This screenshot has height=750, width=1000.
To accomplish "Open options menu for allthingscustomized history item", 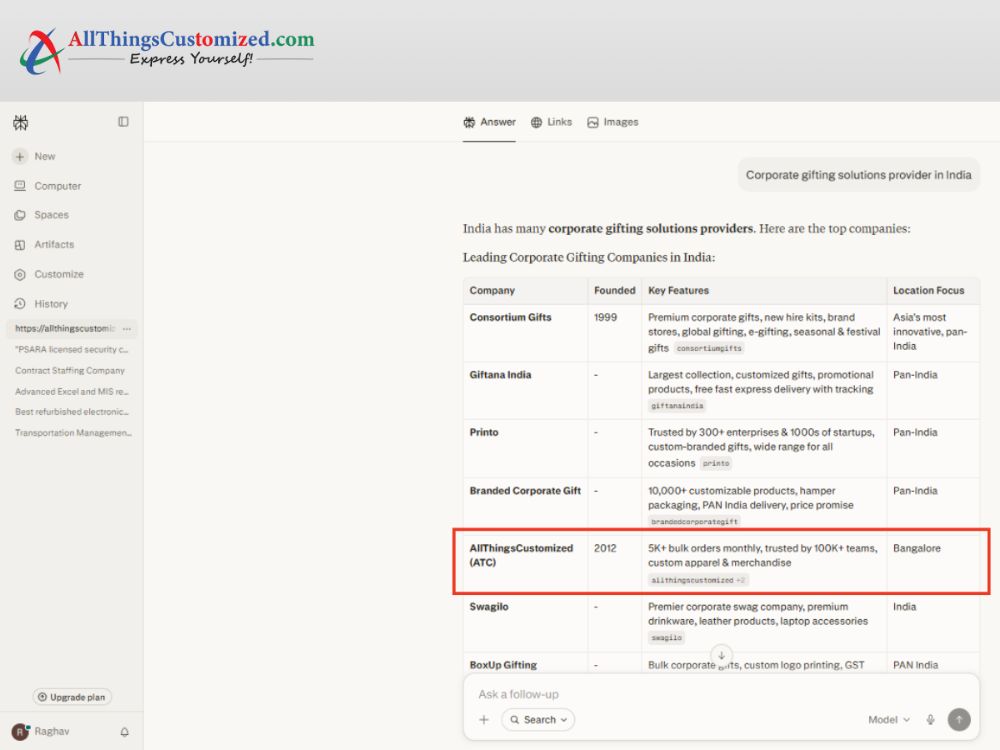I will click(127, 328).
